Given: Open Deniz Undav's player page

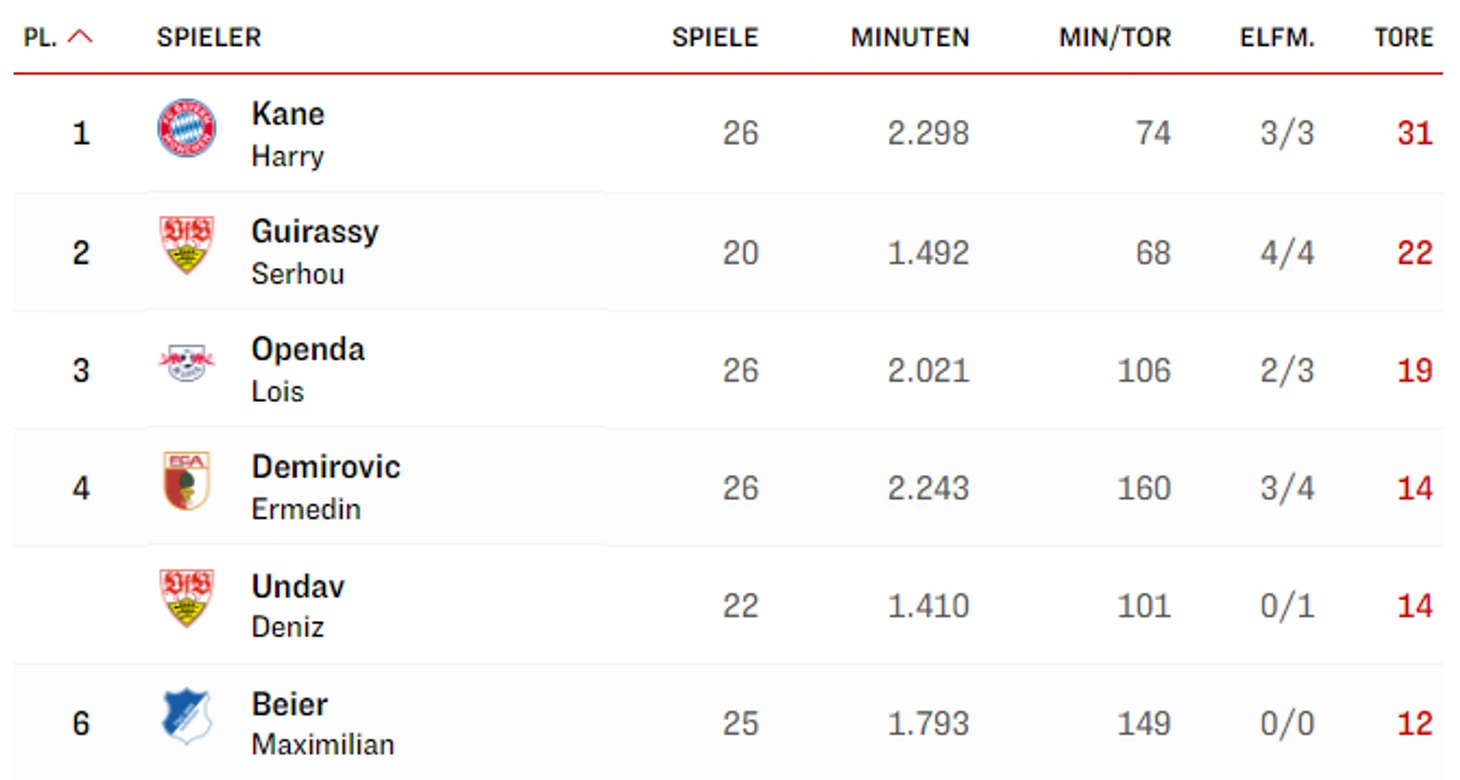Looking at the screenshot, I should click(298, 606).
